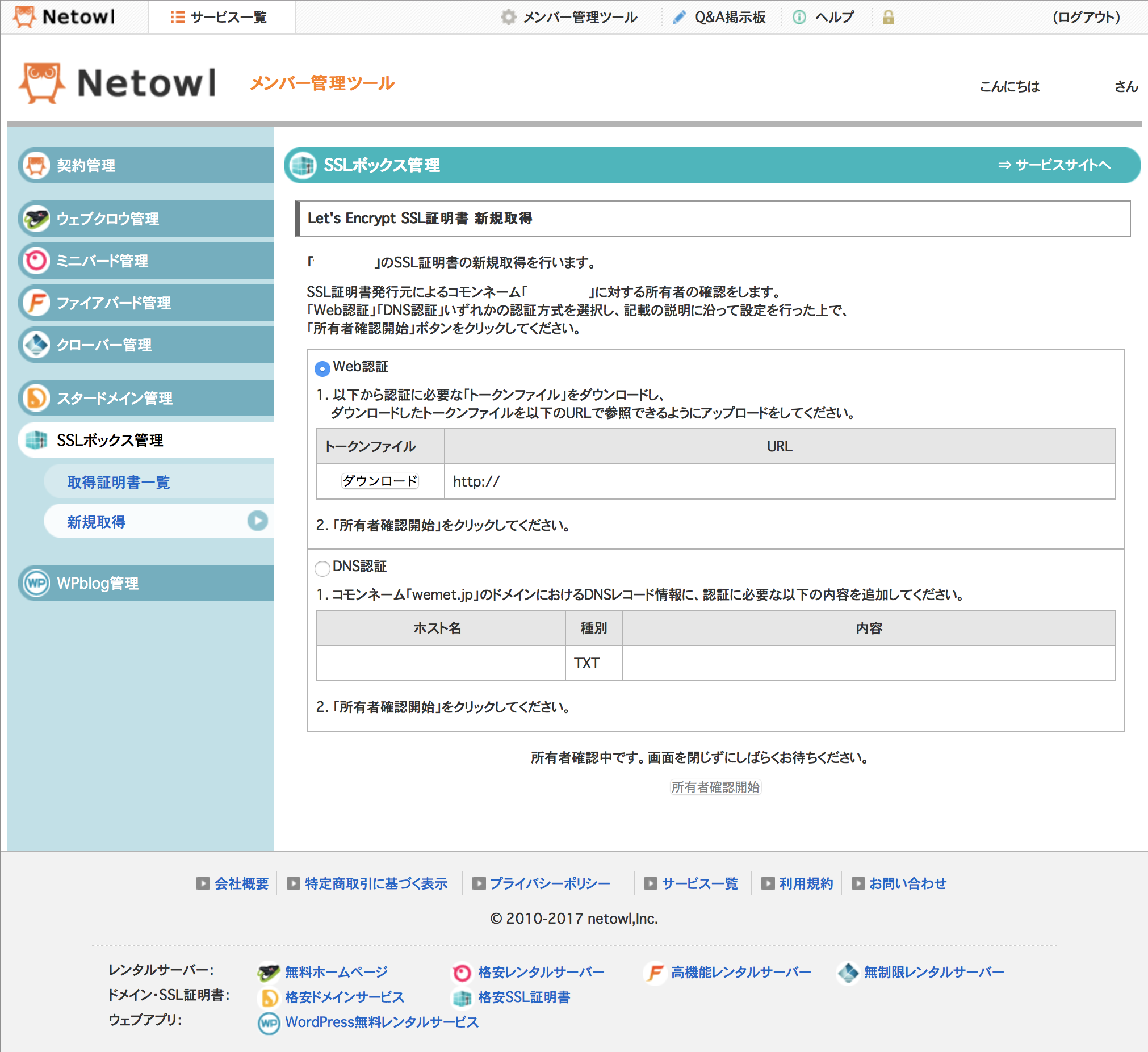Click the arrow on the 新規取得 submenu
Image resolution: width=1148 pixels, height=1052 pixels.
(258, 521)
